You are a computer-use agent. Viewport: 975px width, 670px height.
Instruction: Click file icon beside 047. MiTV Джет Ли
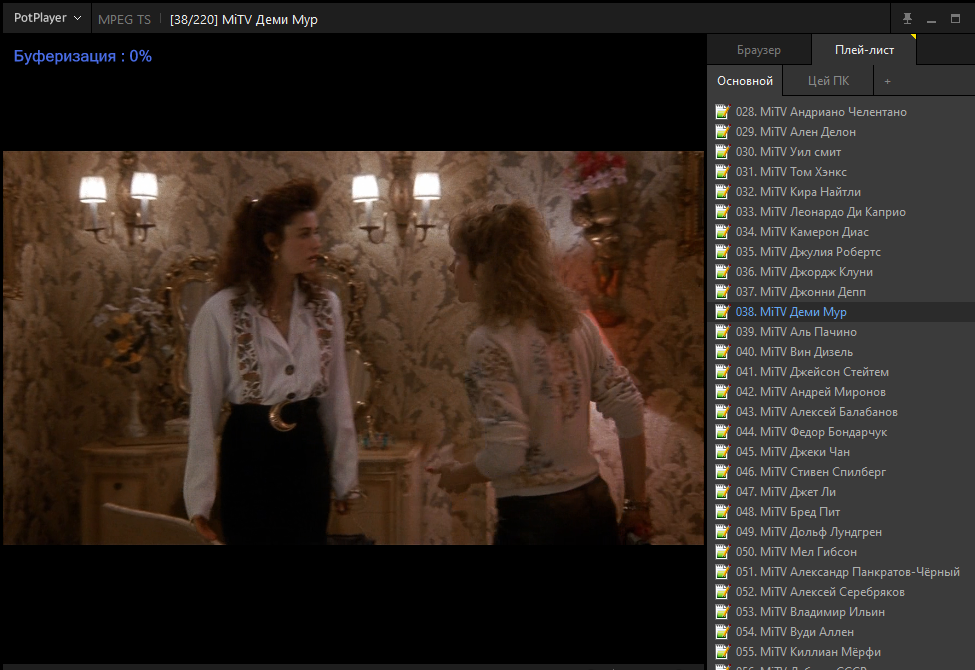(x=723, y=492)
